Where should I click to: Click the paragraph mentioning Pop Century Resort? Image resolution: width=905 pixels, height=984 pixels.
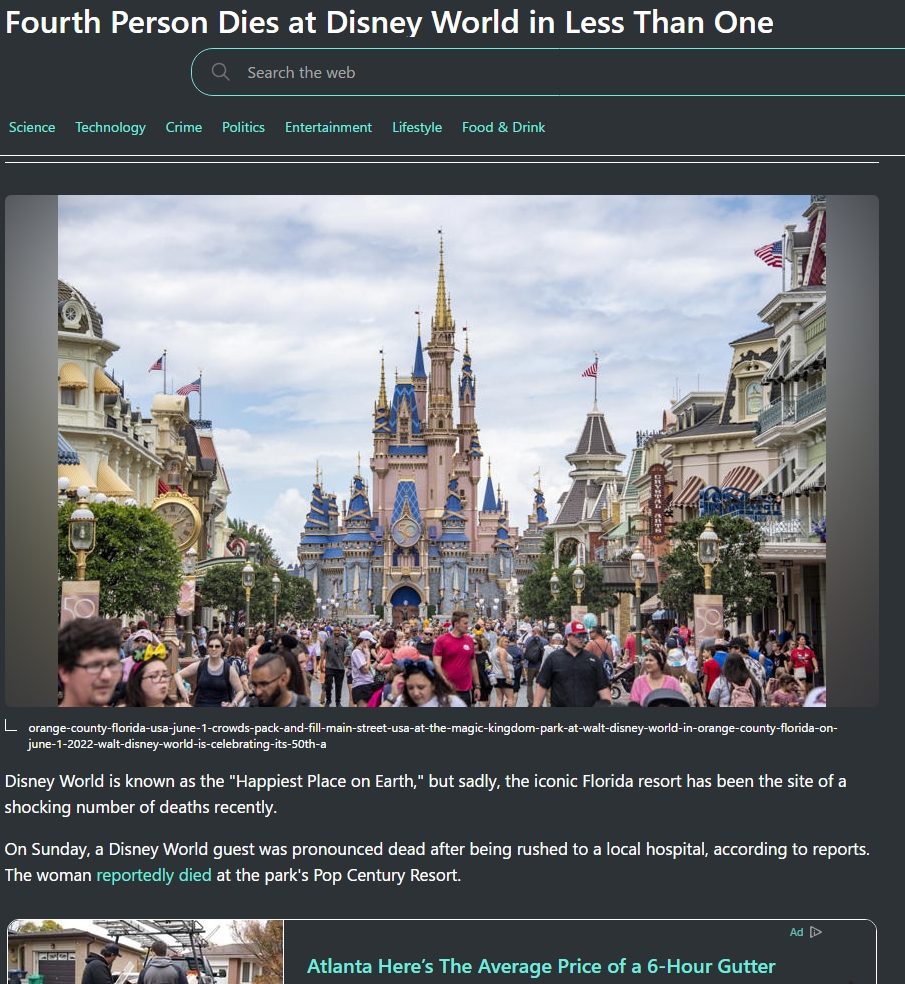click(x=437, y=862)
